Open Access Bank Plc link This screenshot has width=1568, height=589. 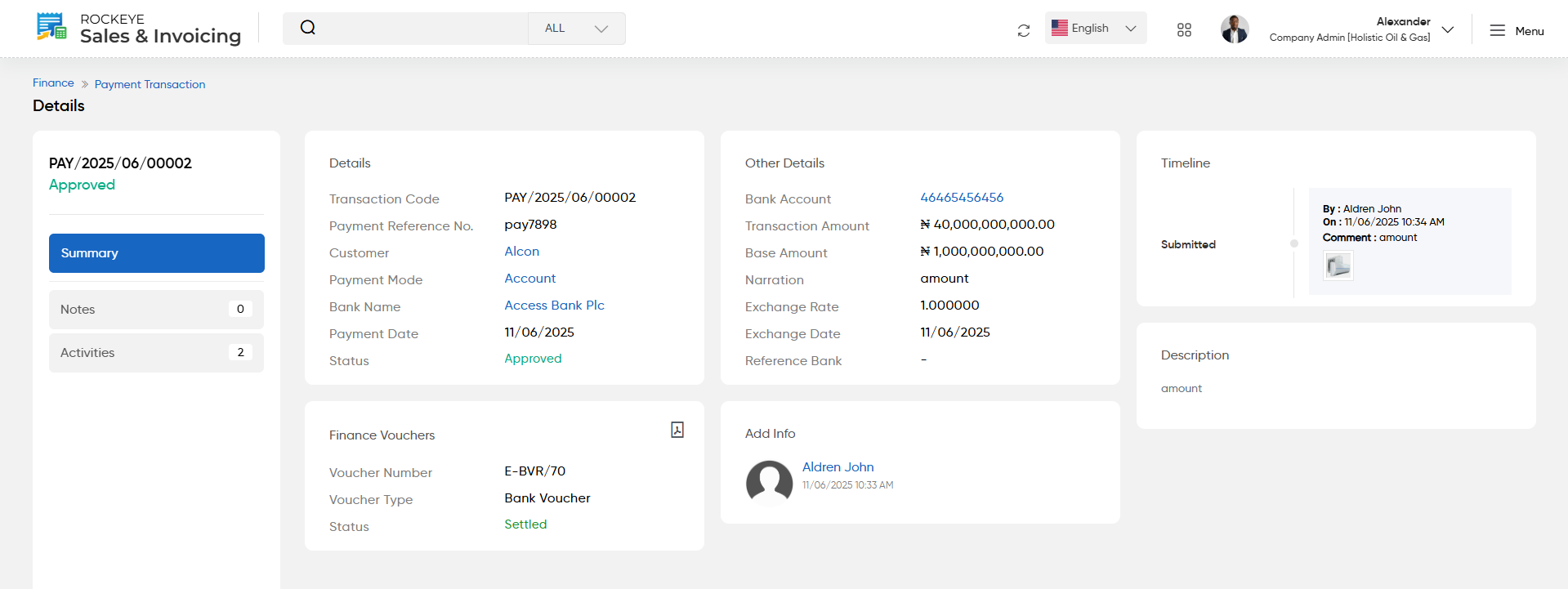[555, 306]
